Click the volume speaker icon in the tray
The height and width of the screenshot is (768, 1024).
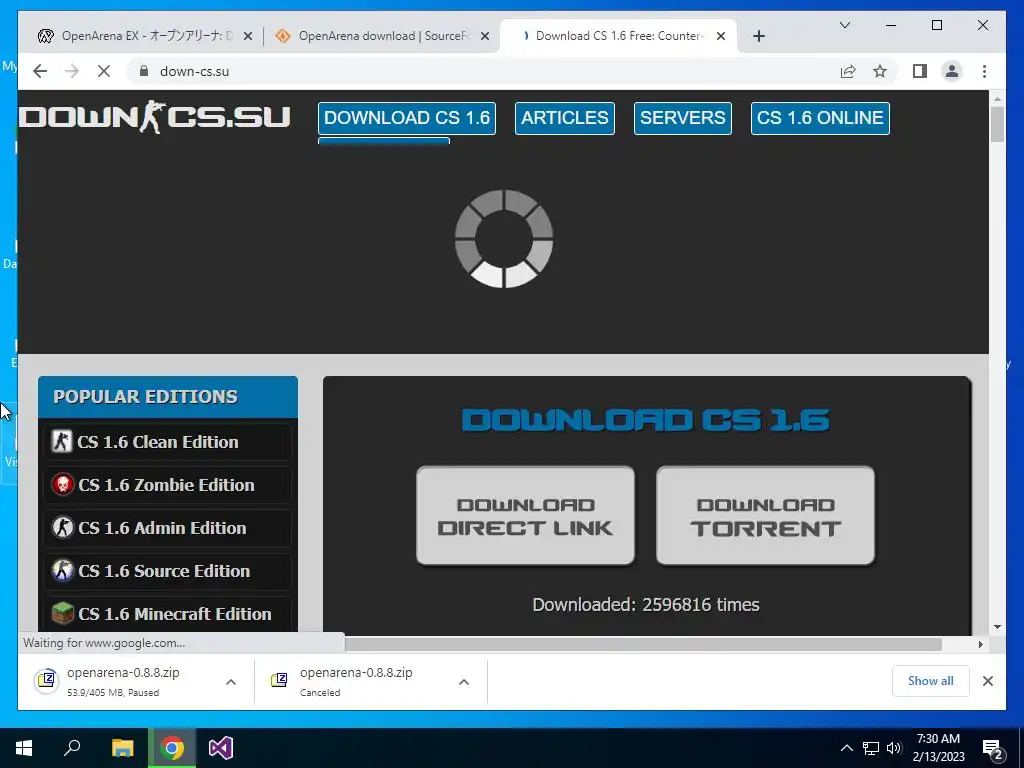[x=894, y=748]
